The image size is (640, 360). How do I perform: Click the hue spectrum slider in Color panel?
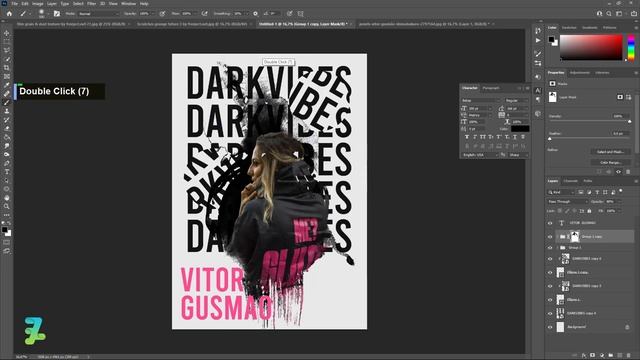tap(631, 48)
